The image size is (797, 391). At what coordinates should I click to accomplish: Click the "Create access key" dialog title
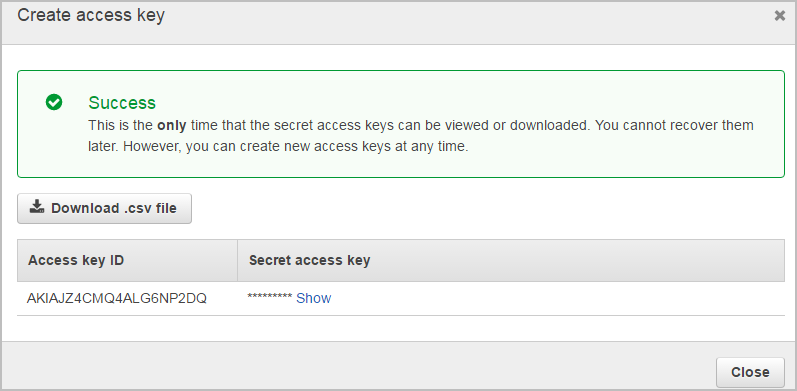[91, 15]
